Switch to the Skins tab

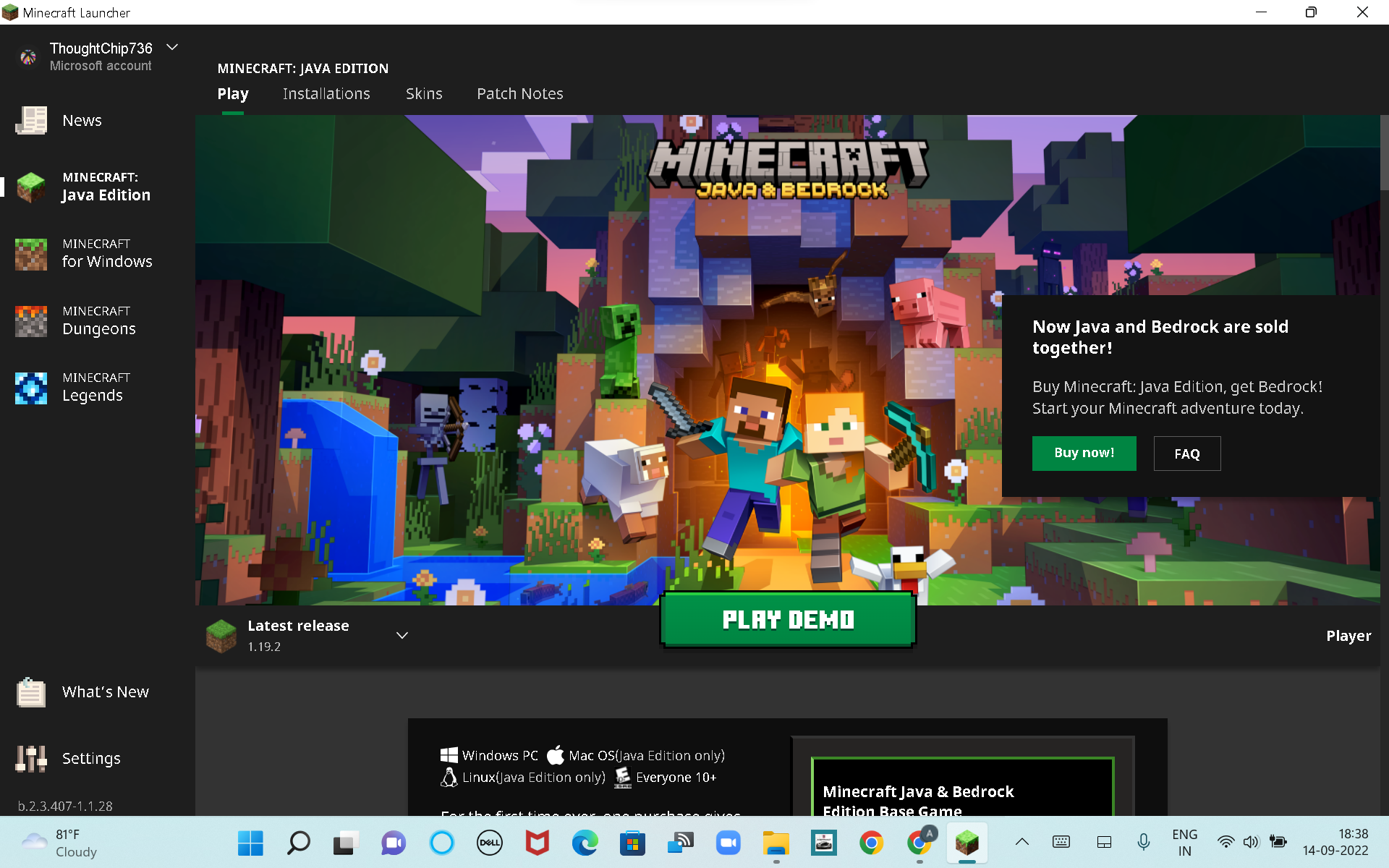[x=424, y=94]
